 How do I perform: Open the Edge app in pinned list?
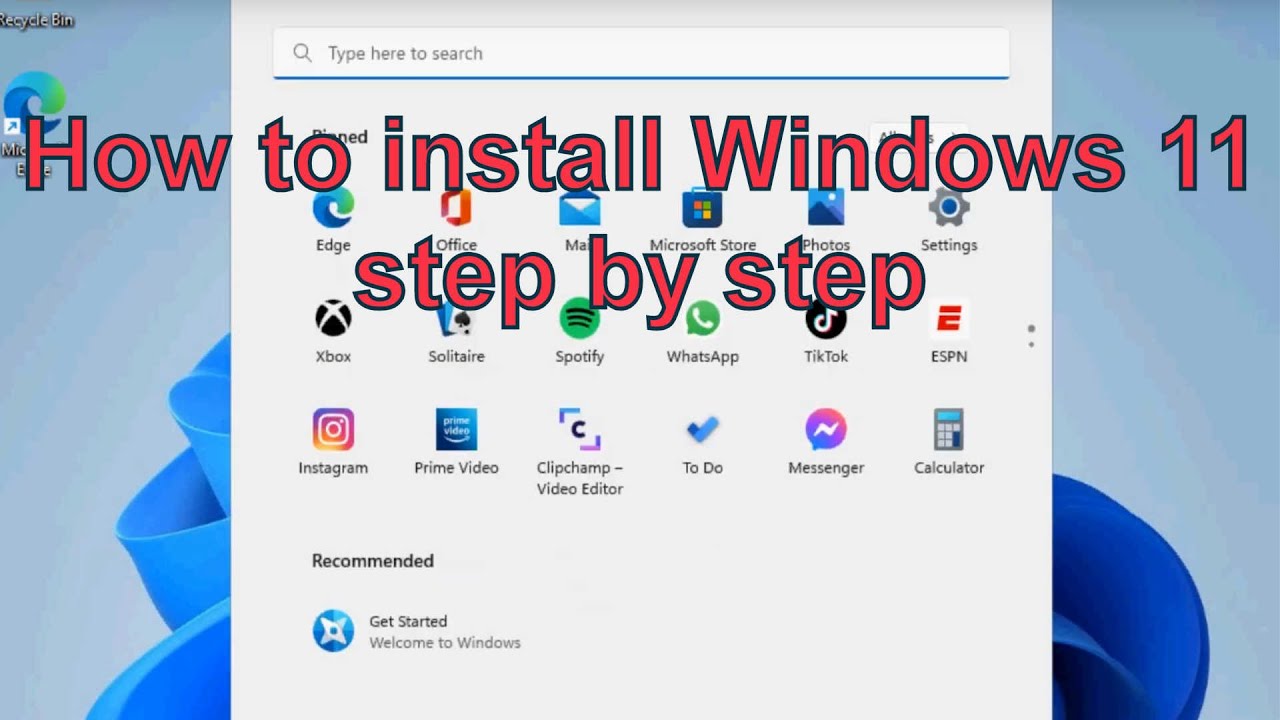click(x=333, y=220)
